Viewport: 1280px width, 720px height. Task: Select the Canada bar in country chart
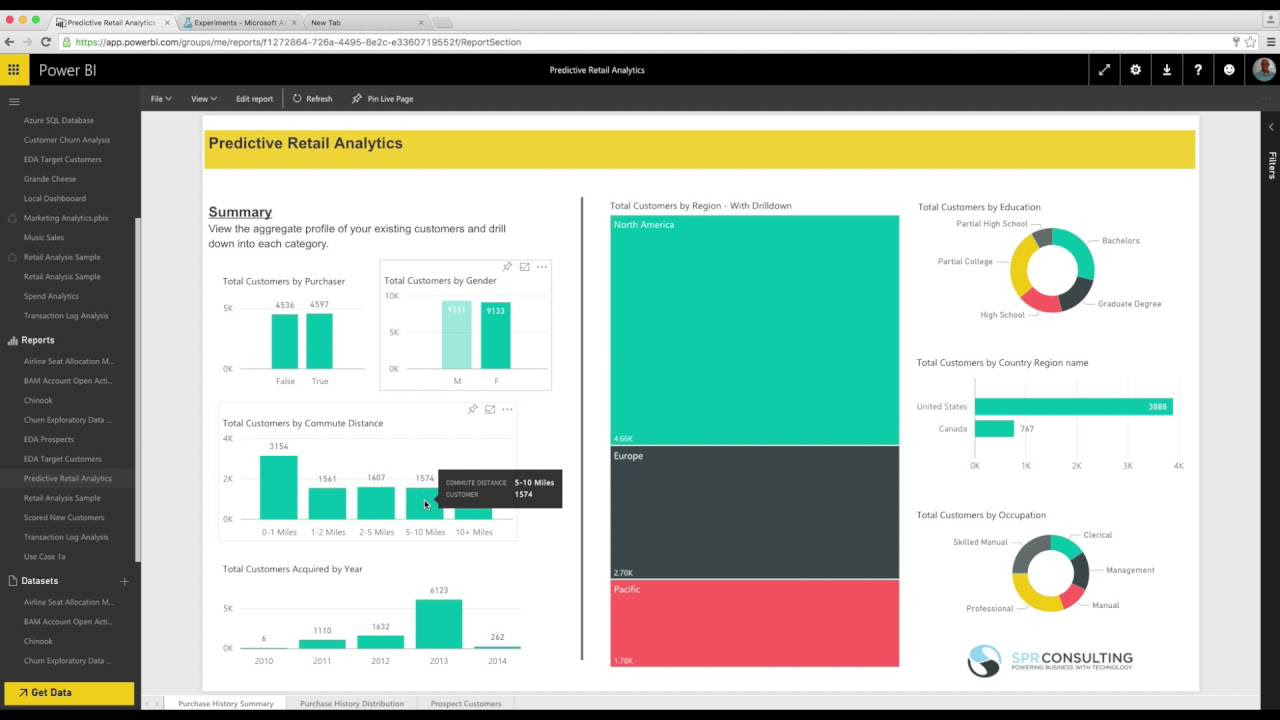point(994,428)
